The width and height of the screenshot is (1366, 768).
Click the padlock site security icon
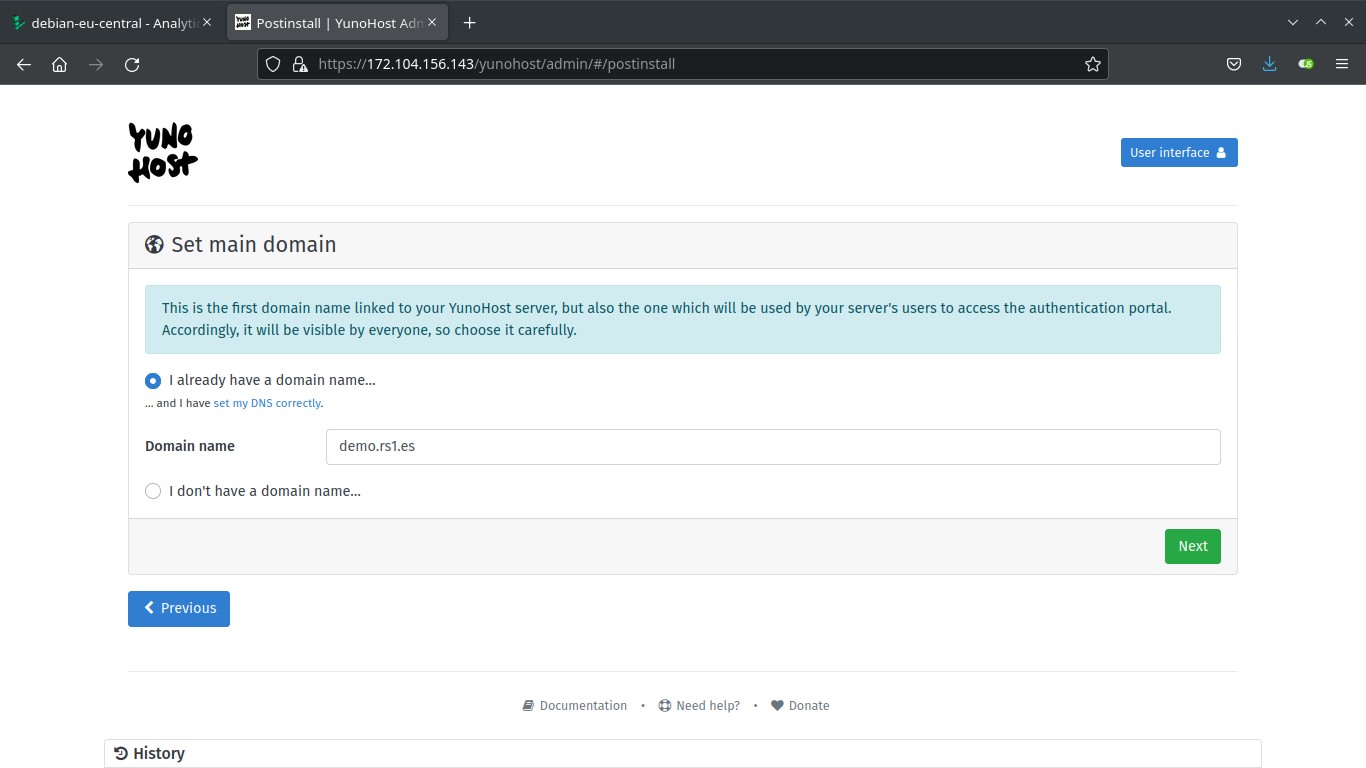298,64
